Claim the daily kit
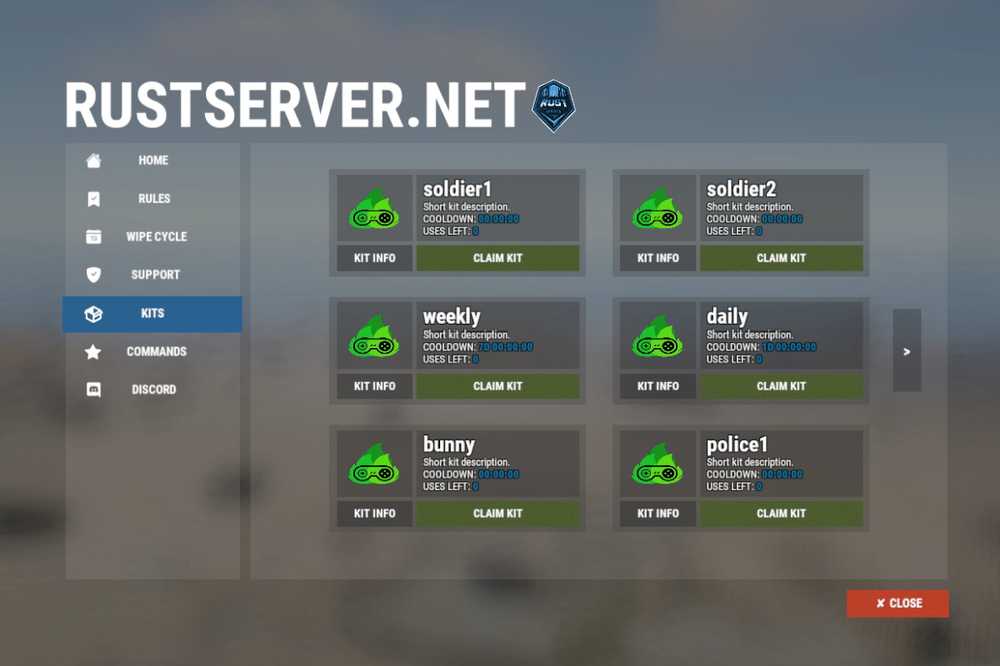Screen dimensions: 1000x666 [x=780, y=386]
